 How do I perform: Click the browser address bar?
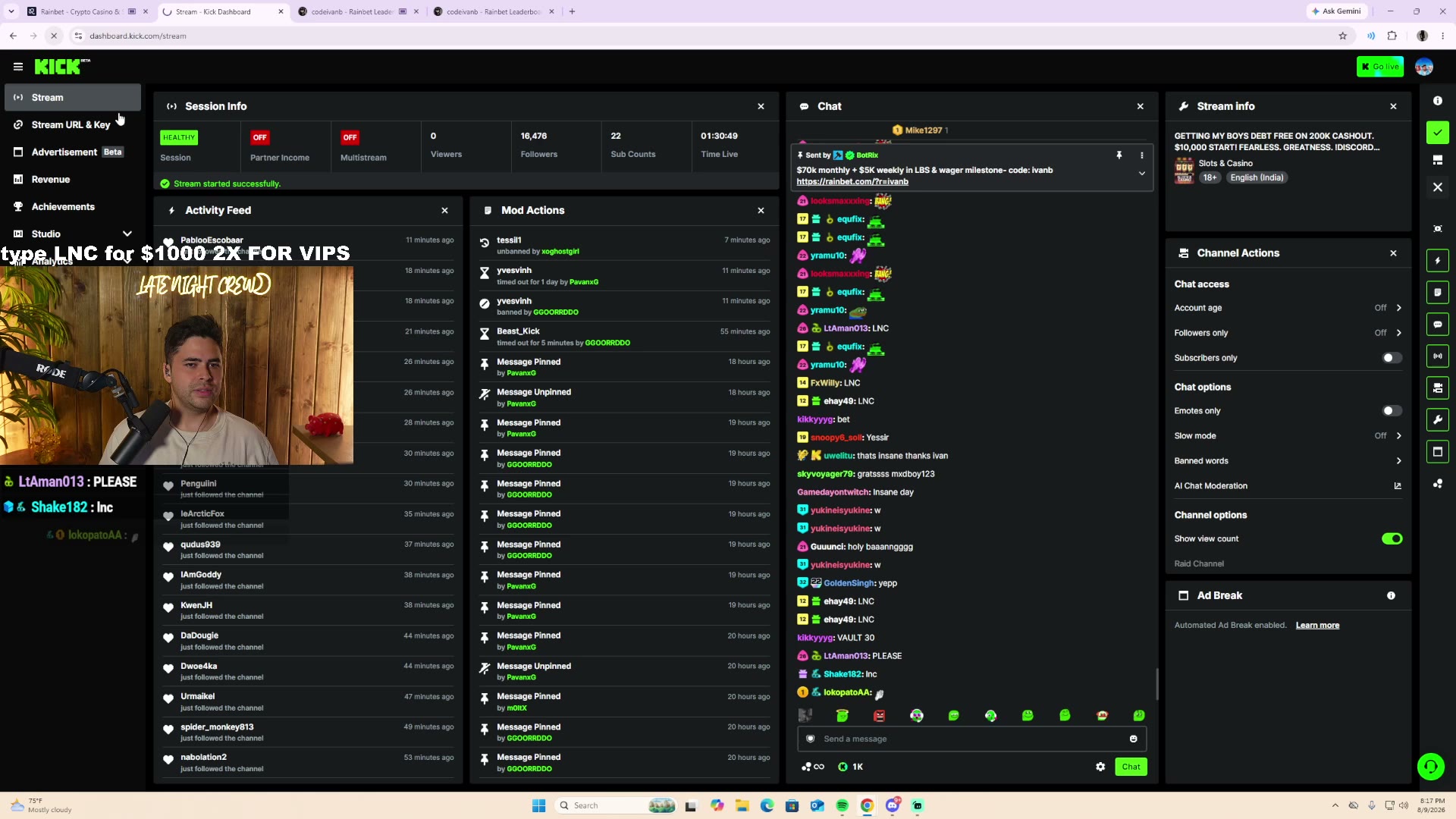click(x=705, y=36)
